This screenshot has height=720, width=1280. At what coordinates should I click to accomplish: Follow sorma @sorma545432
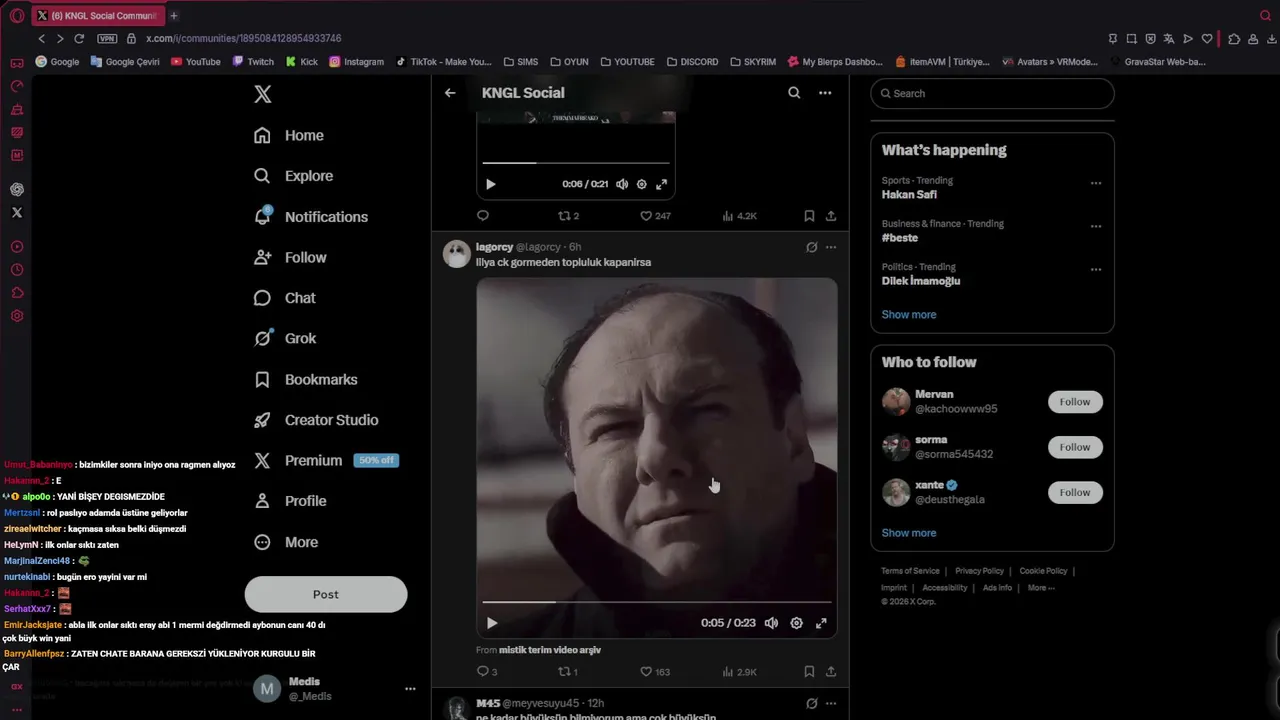1075,447
